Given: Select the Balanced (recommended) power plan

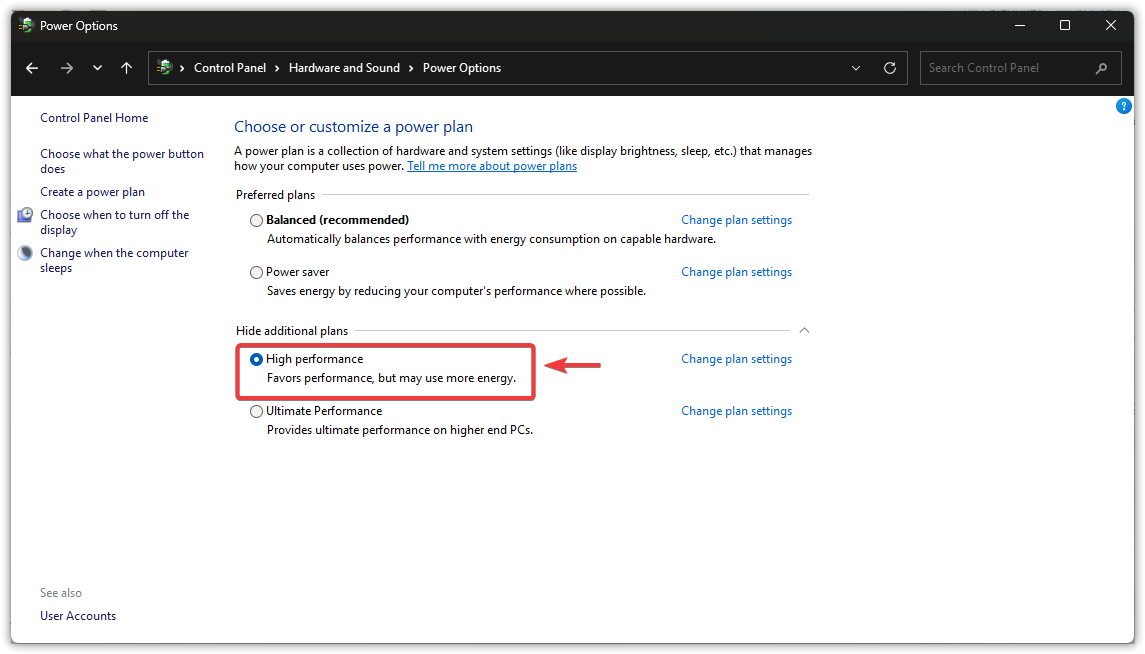Looking at the screenshot, I should pos(257,220).
